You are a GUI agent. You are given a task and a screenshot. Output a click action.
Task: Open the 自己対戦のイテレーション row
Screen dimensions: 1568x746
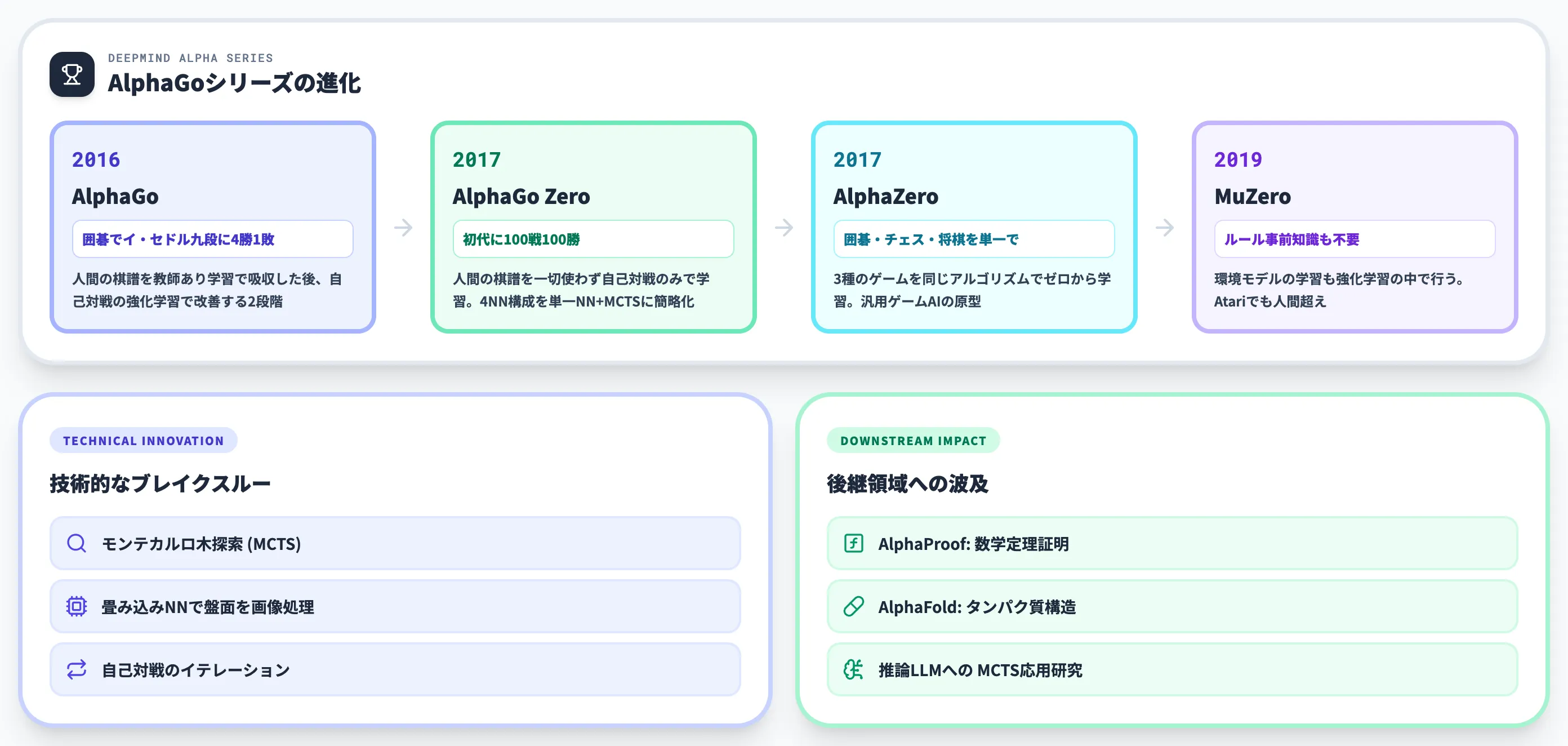[x=395, y=670]
